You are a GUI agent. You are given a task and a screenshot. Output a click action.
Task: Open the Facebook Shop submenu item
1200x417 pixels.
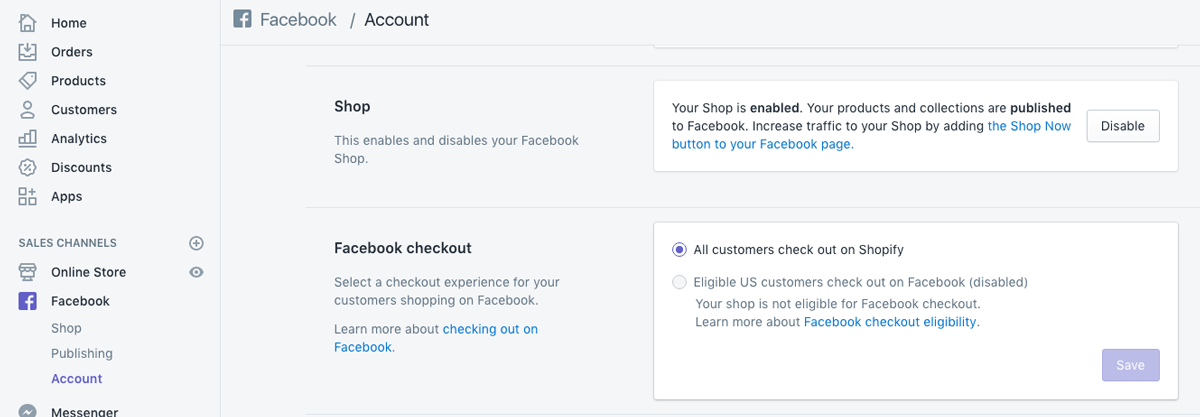(66, 328)
